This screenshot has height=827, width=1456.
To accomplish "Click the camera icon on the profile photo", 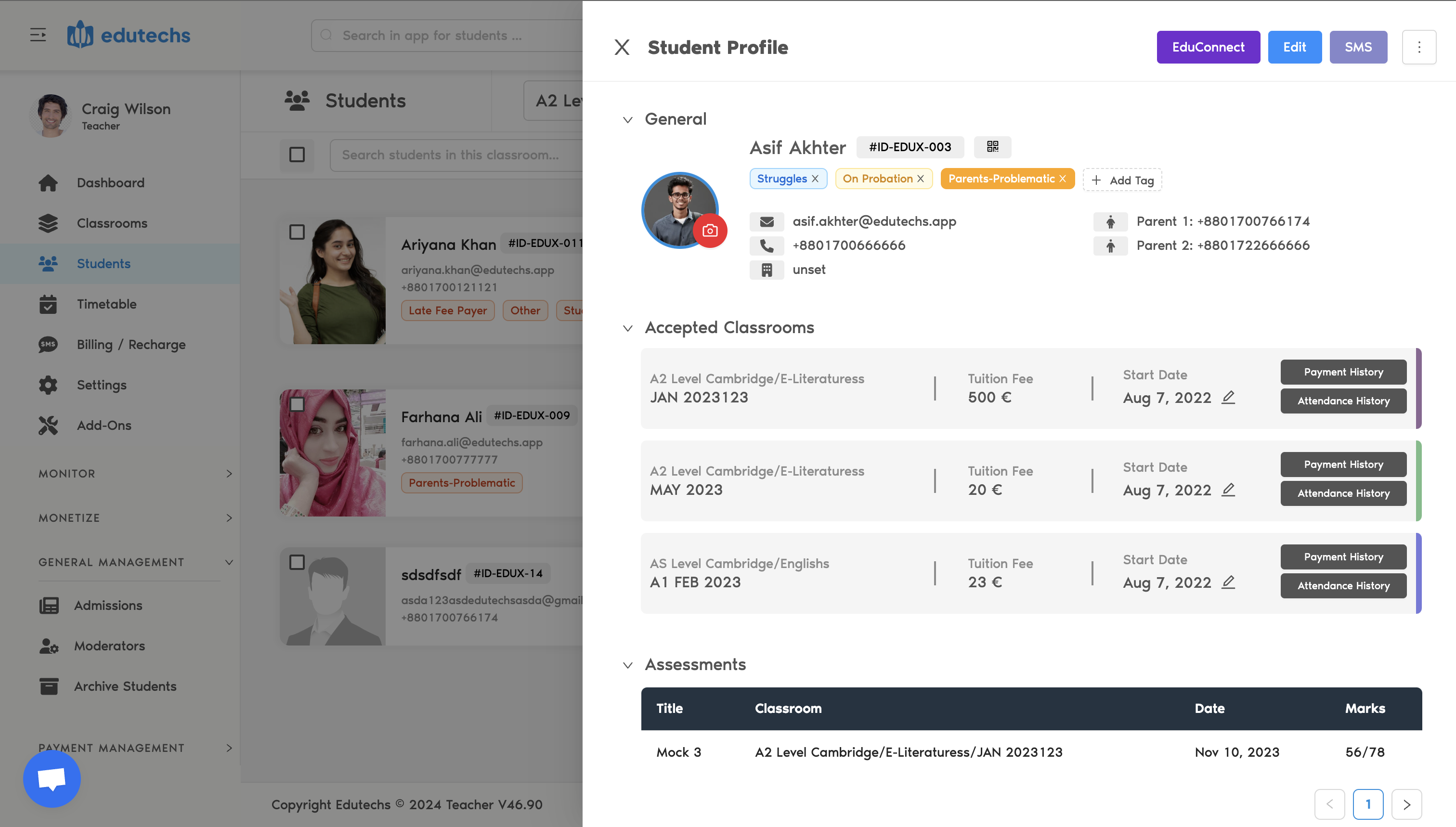I will (710, 231).
